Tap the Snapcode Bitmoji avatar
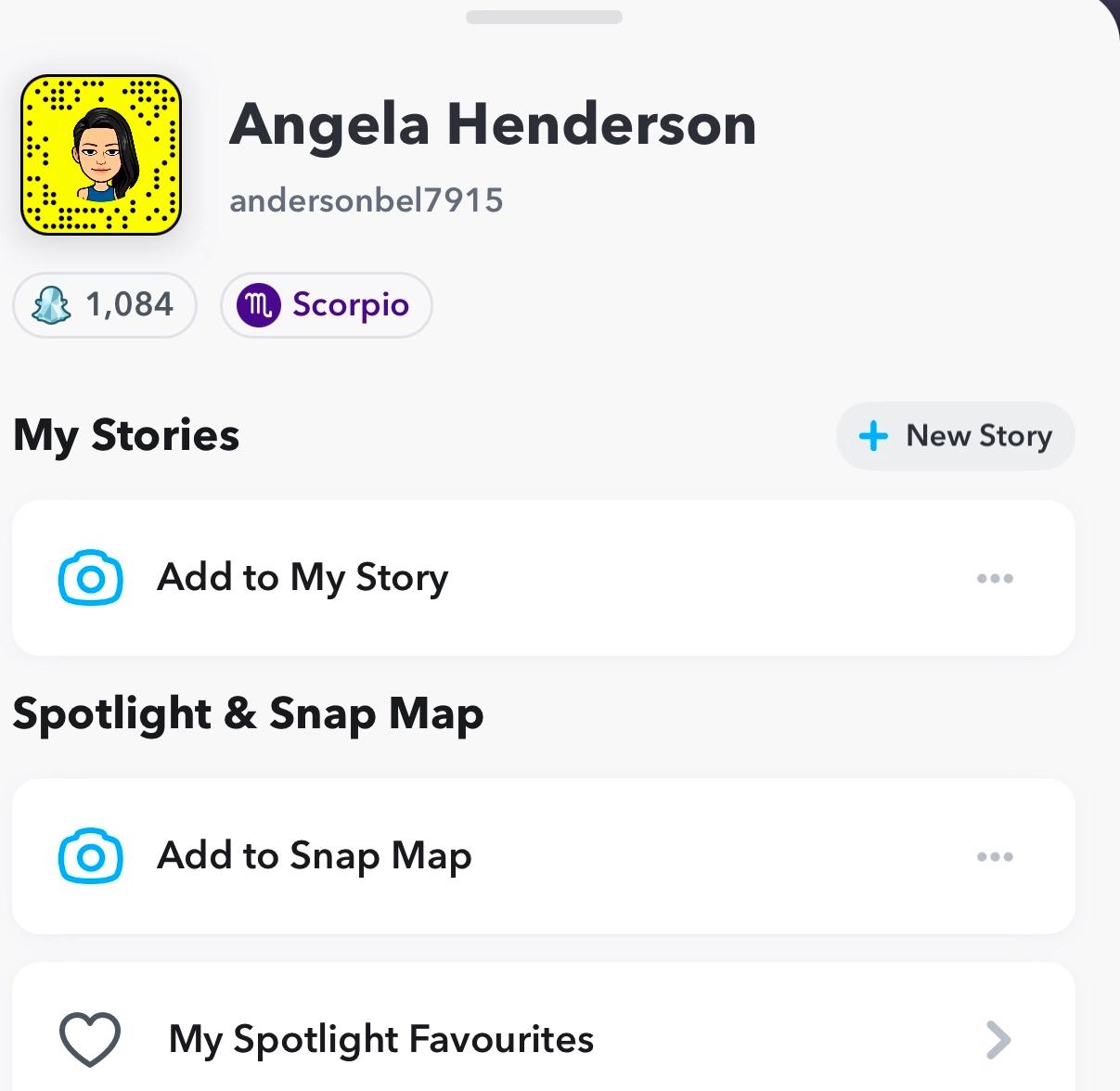This screenshot has width=1120, height=1091. (100, 154)
